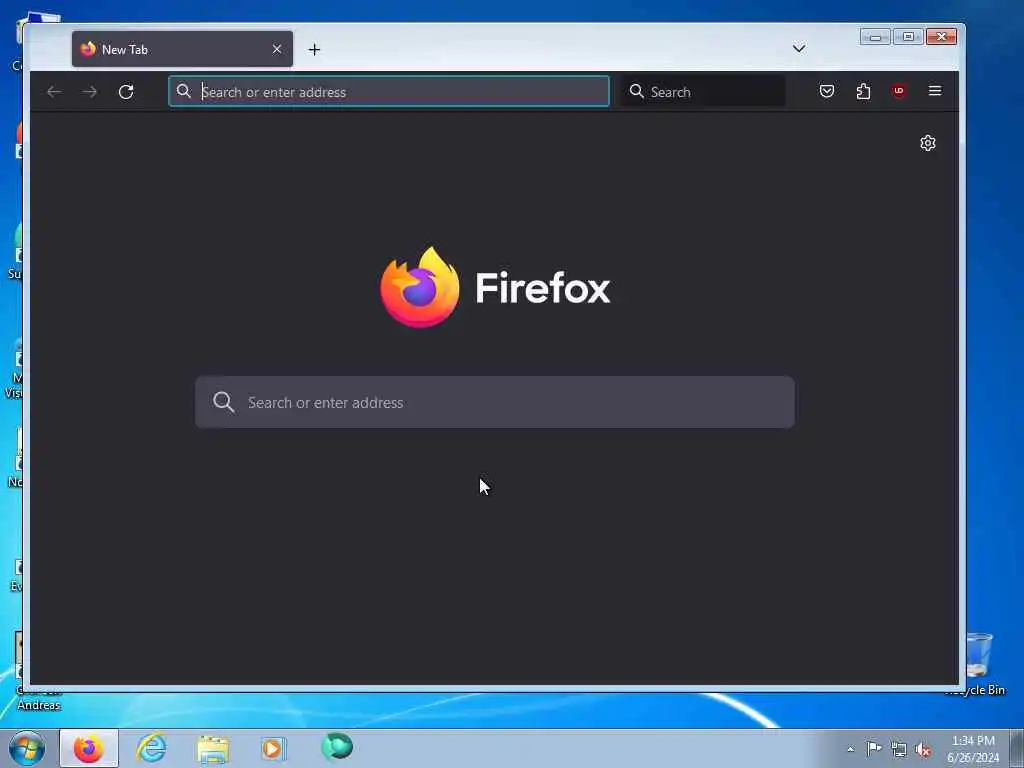1024x768 pixels.
Task: Open the Firefox hamburger application menu
Action: tap(935, 91)
